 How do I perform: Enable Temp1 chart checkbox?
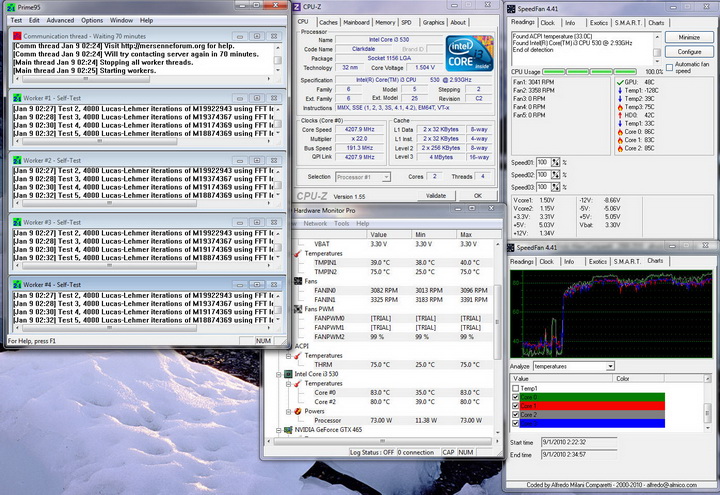point(515,388)
